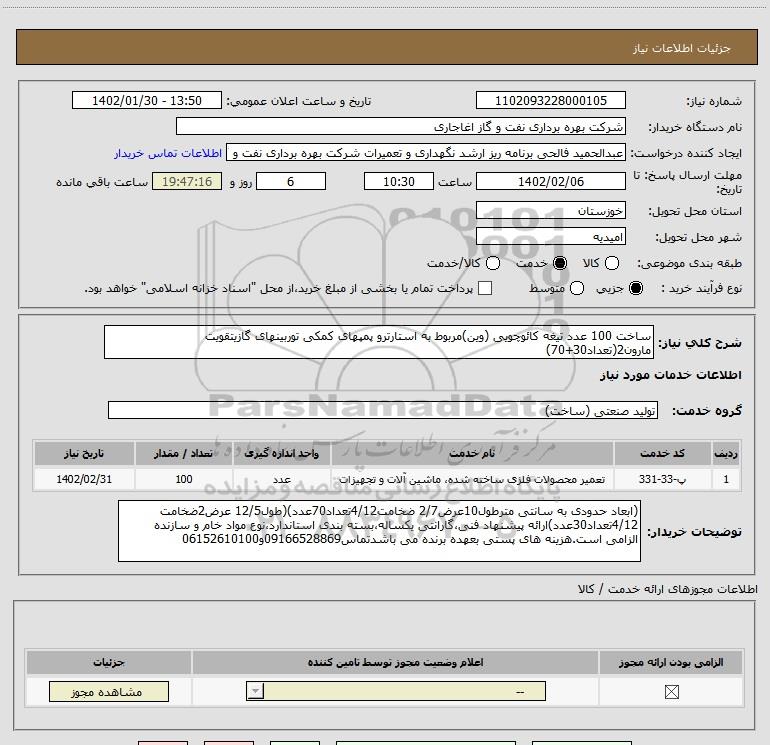The height and width of the screenshot is (745, 770).
Task: Click the الزامی بودن ارائه مجوز header
Action: (671, 662)
